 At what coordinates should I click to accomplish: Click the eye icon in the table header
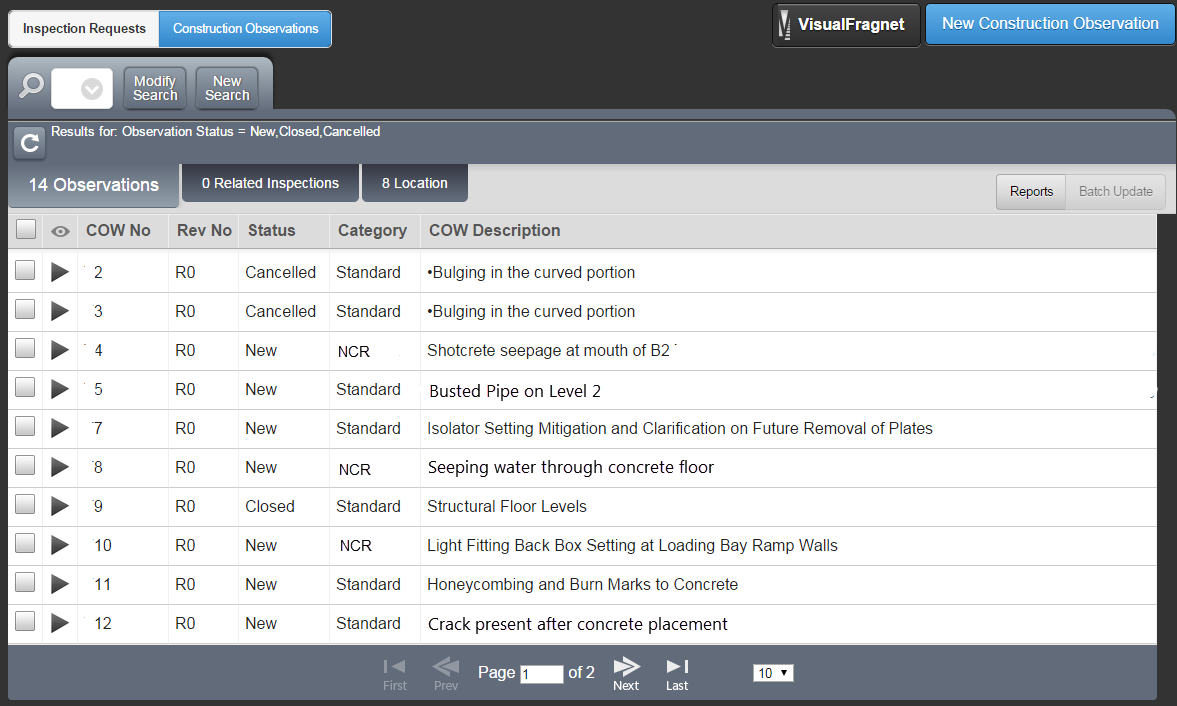(x=60, y=231)
